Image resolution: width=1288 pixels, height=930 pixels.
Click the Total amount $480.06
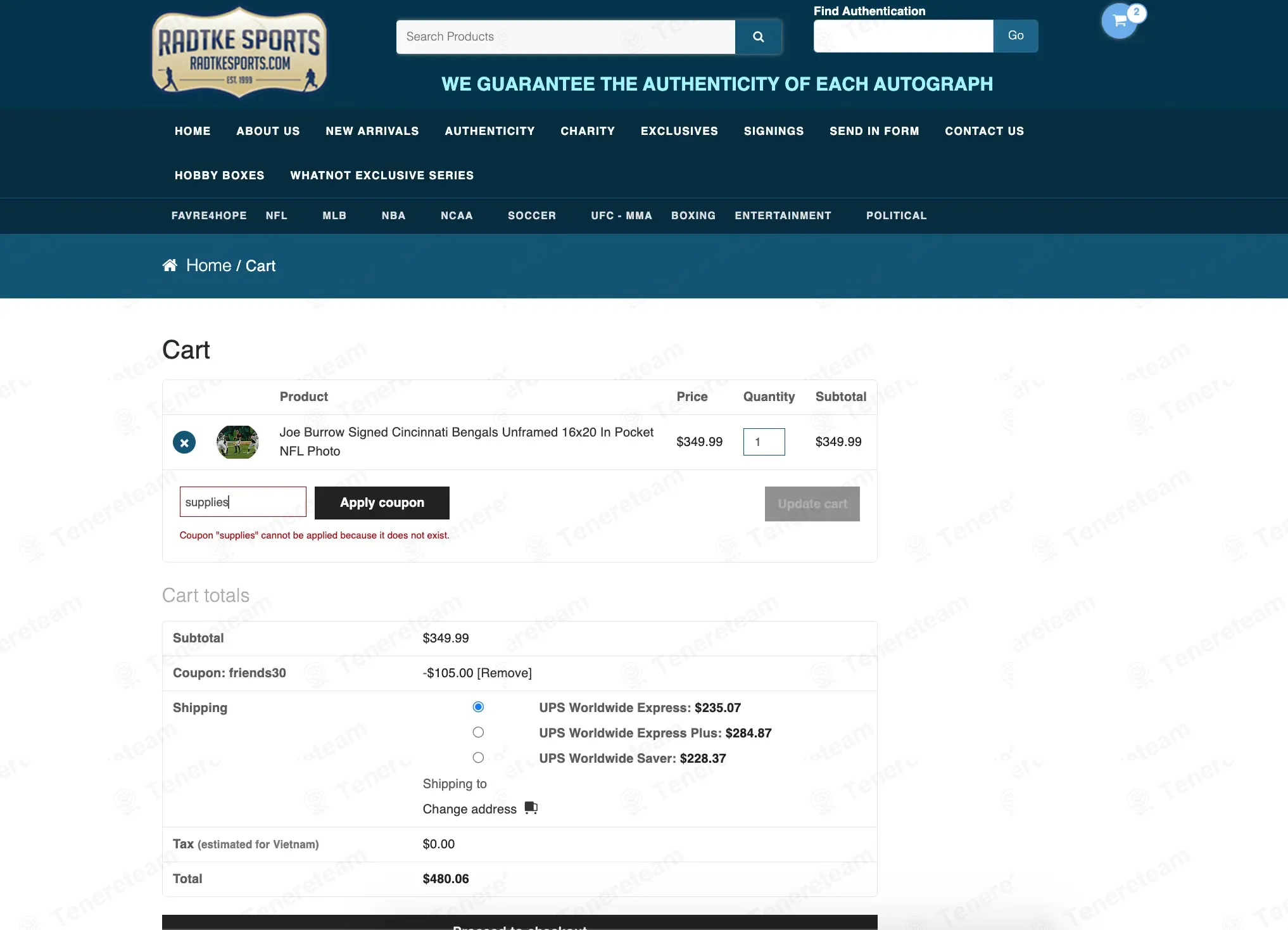point(446,879)
